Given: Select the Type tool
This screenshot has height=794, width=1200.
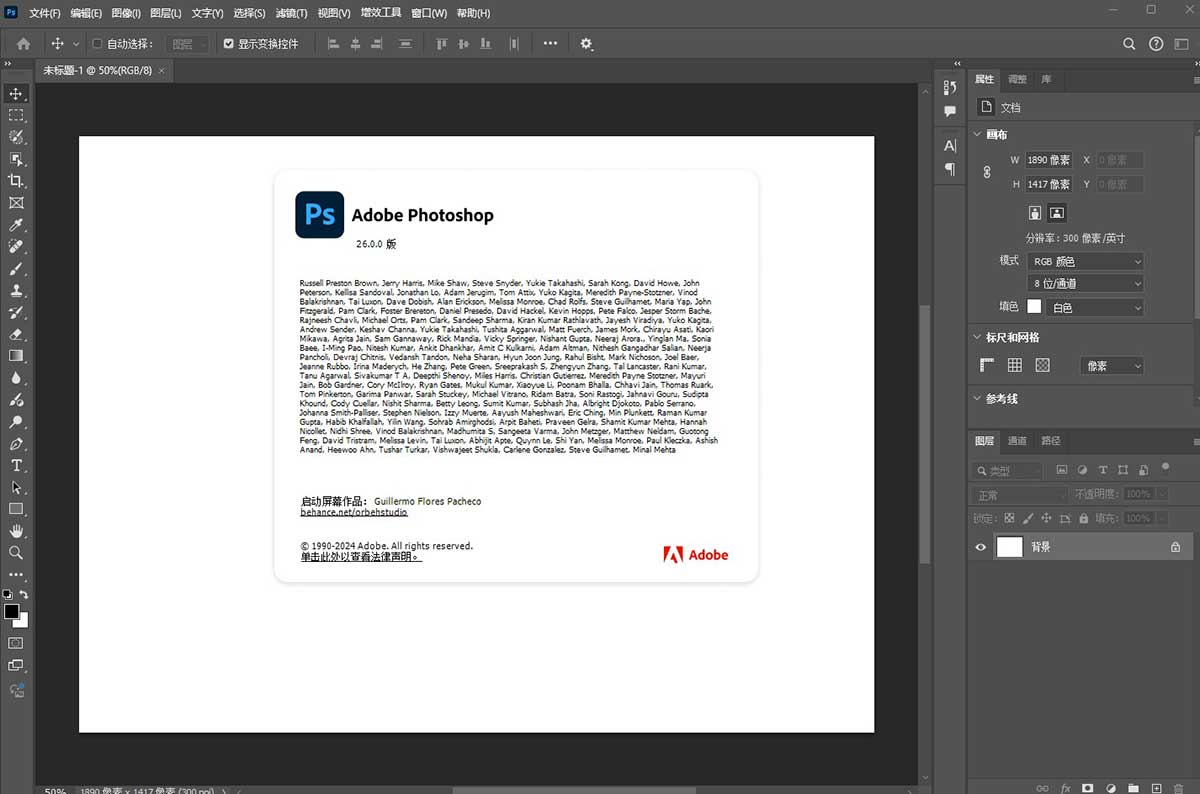Looking at the screenshot, I should coord(16,466).
